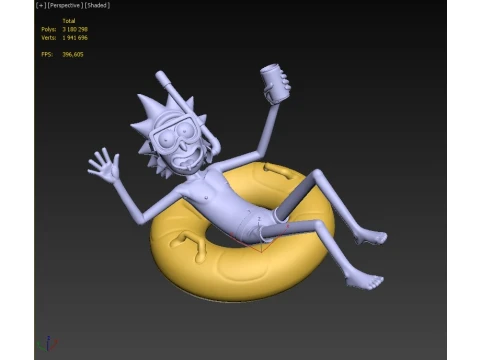
Task: Click the world axis tripod icon
Action: click(x=48, y=344)
